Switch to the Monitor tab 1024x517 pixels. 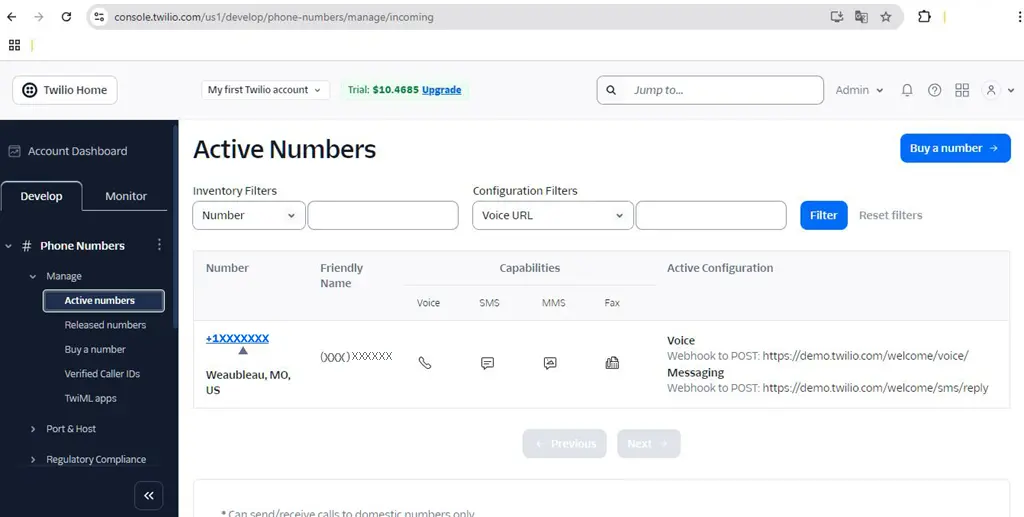tap(126, 196)
